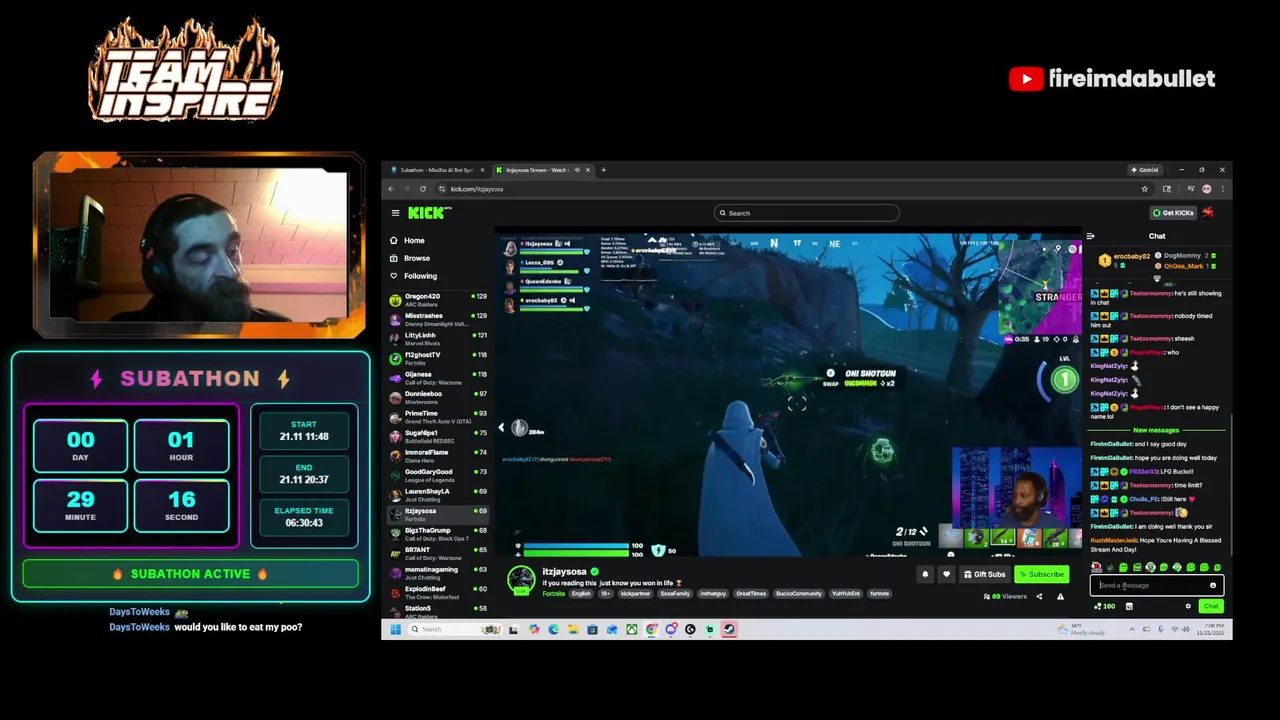Viewport: 1280px width, 720px height.
Task: Open ExplodinBeef channel in sidebar
Action: [x=438, y=592]
